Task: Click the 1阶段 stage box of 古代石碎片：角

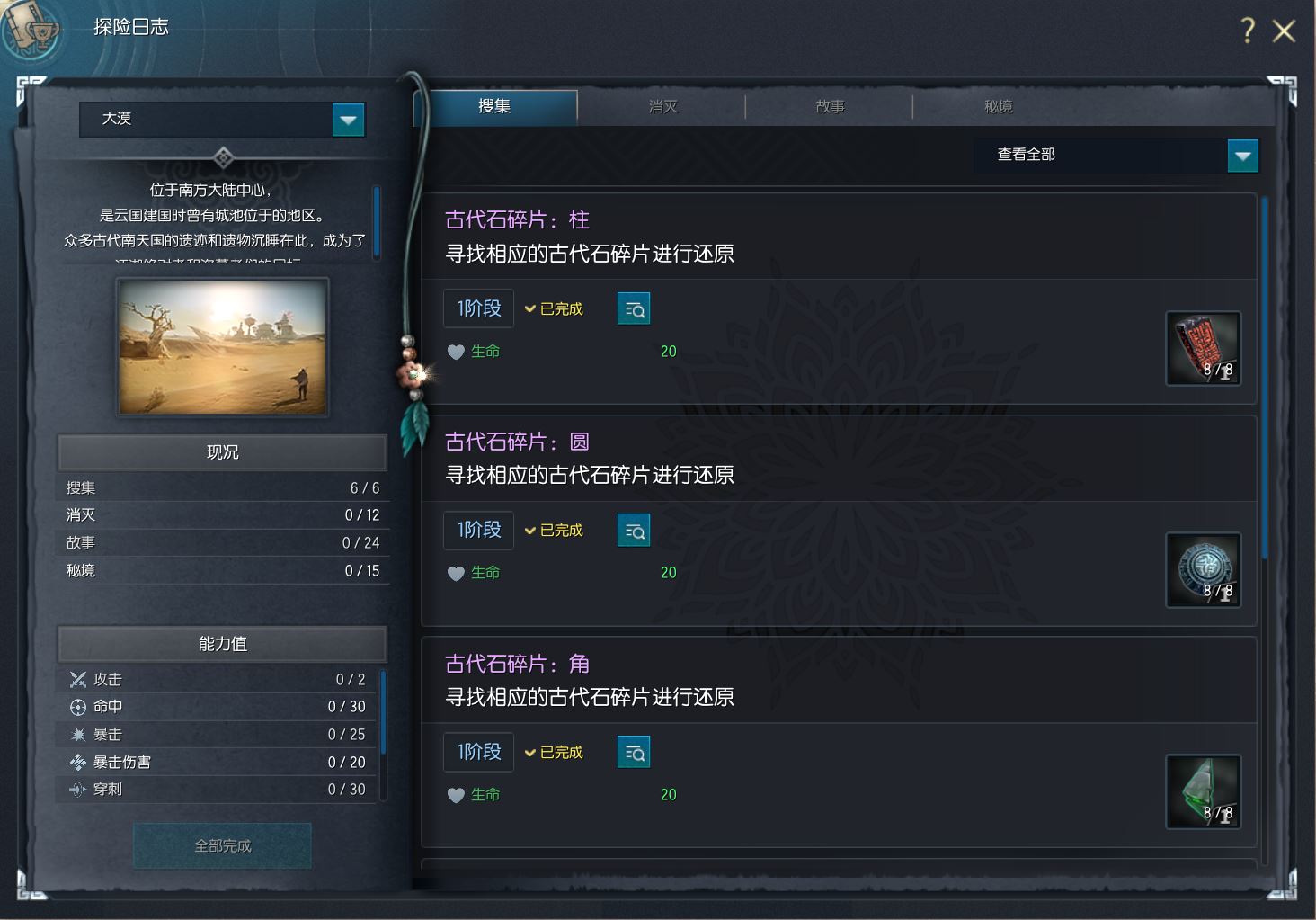Action: [x=478, y=752]
